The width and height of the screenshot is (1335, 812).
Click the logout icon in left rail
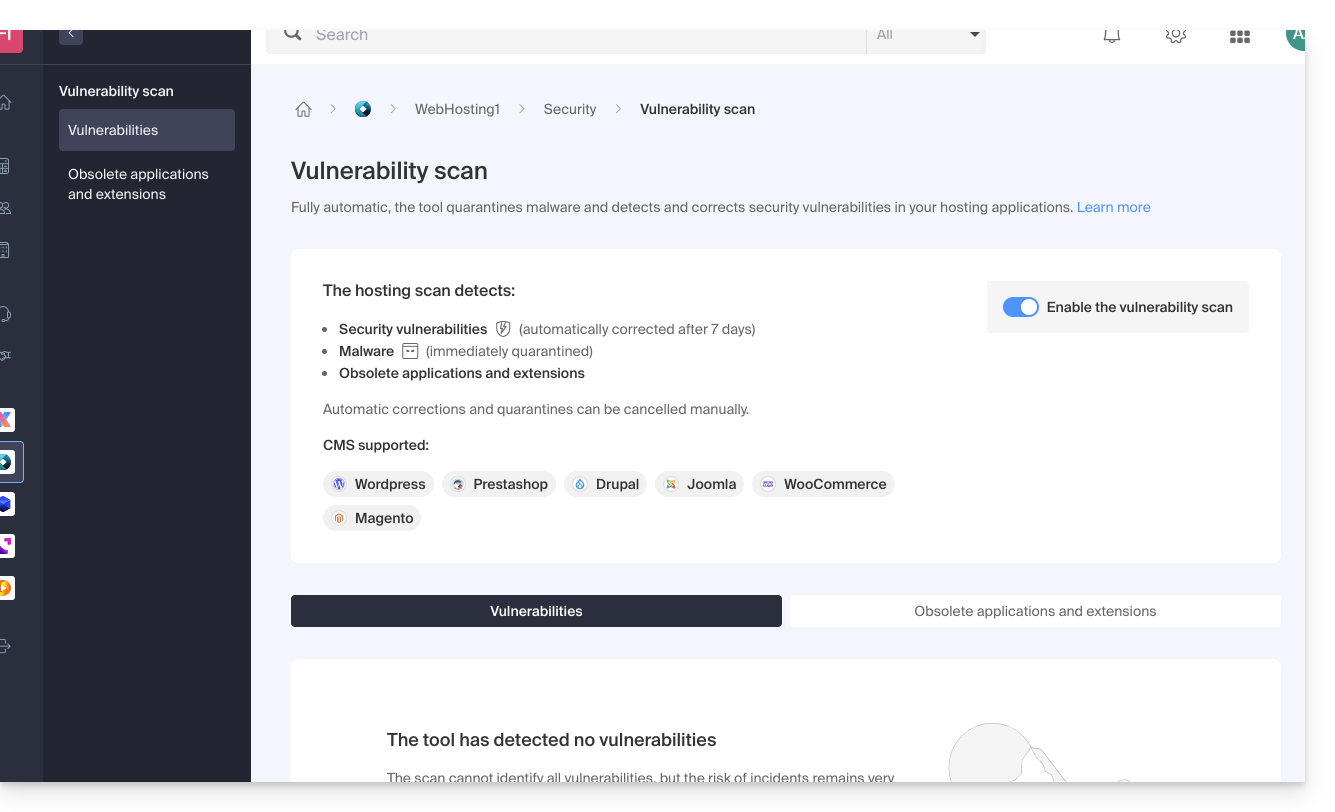[x=5, y=646]
